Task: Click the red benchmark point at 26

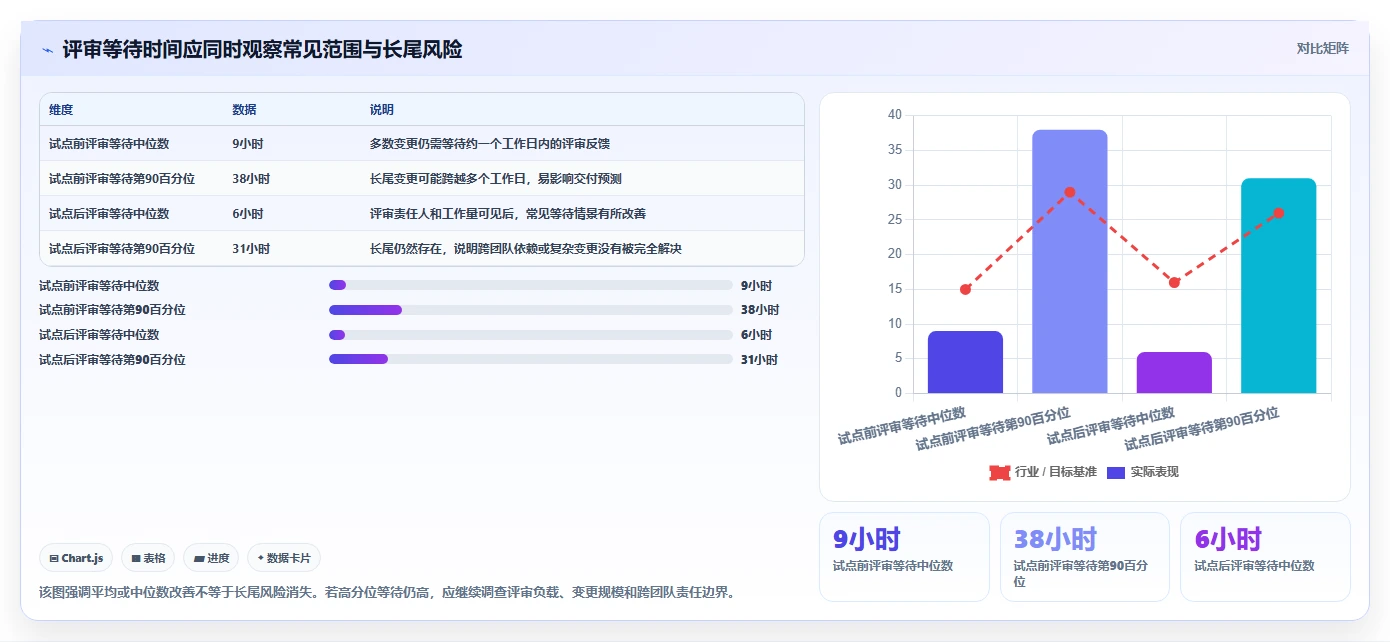Action: coord(1278,213)
